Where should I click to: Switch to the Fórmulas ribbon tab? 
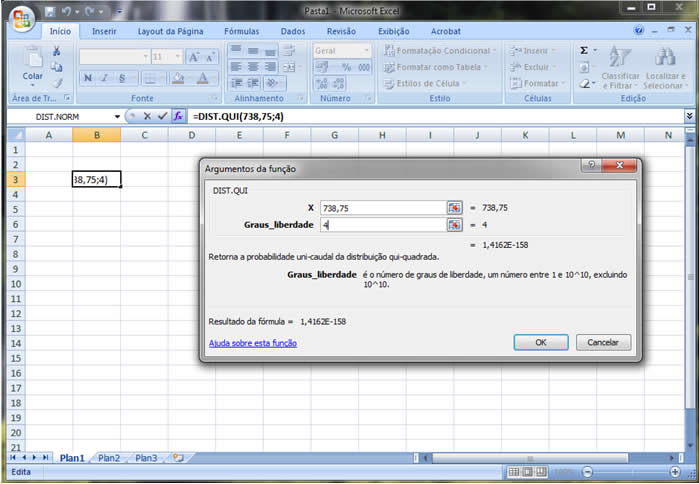click(x=241, y=31)
